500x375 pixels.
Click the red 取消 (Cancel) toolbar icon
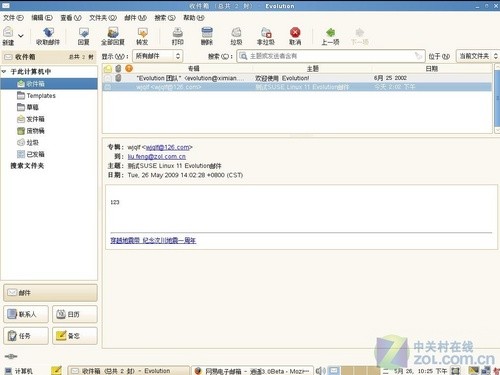[x=295, y=32]
